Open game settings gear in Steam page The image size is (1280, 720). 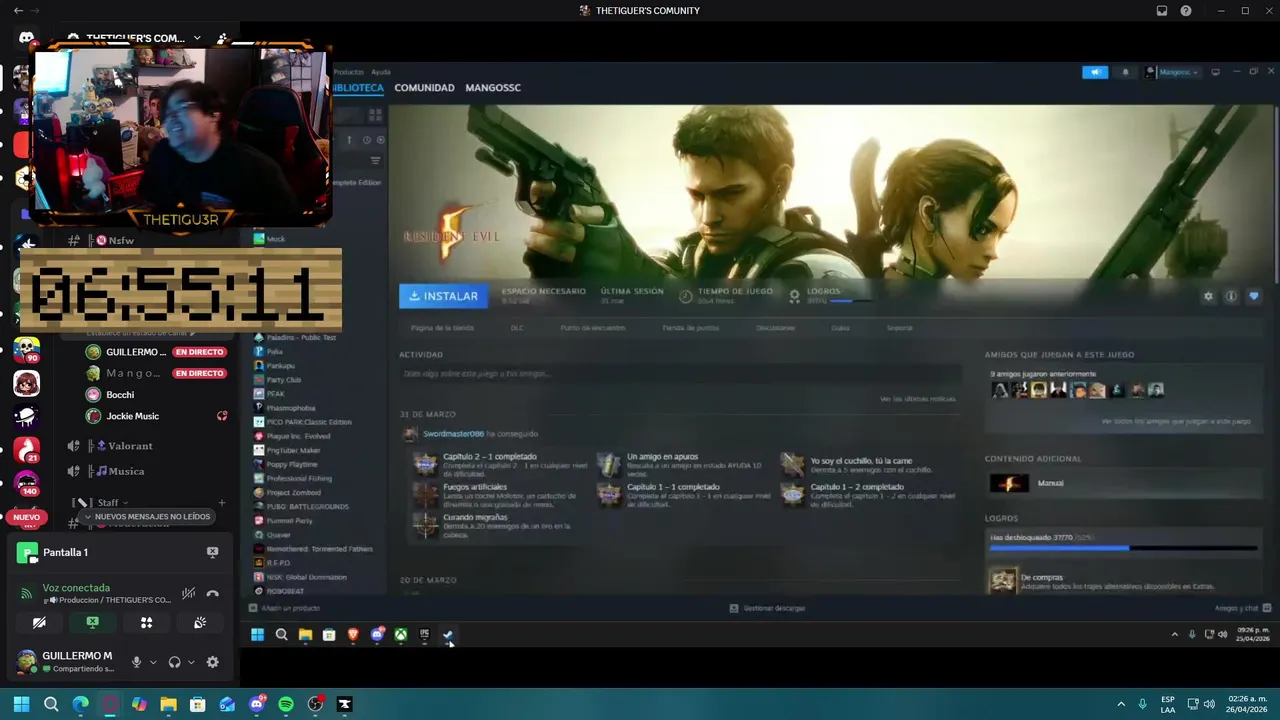(1208, 296)
